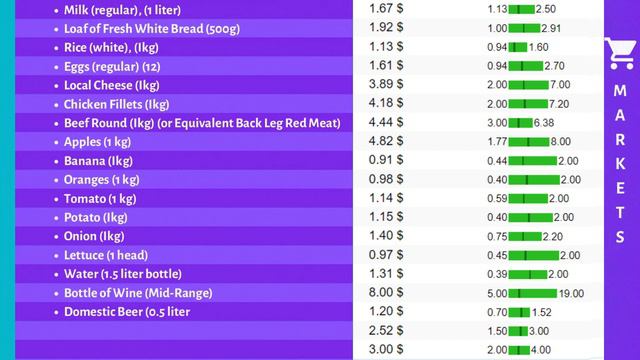Click the bread range bar 1.00 to 2.91
The image size is (640, 360).
coord(524,28)
